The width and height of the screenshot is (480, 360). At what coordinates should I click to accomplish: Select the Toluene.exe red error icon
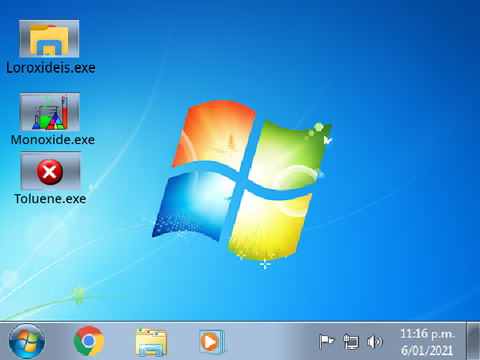(x=50, y=171)
